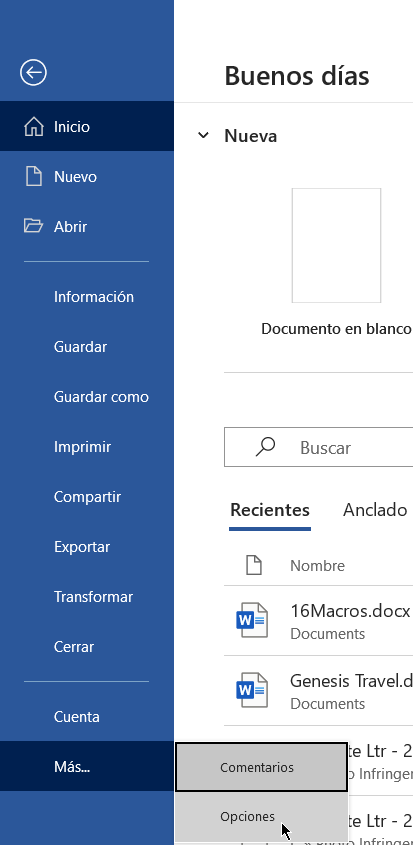Choose Exportar in the sidebar
Screen dimensions: 413x845
point(82,548)
